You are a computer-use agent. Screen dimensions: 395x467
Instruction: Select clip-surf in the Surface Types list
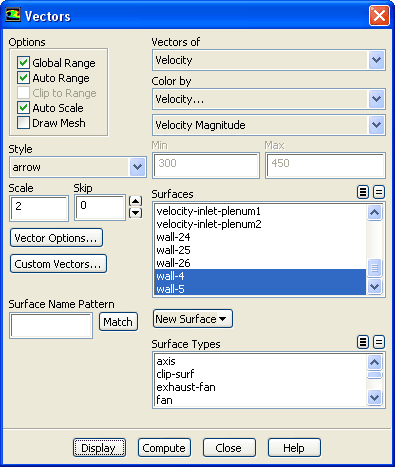(x=260, y=374)
